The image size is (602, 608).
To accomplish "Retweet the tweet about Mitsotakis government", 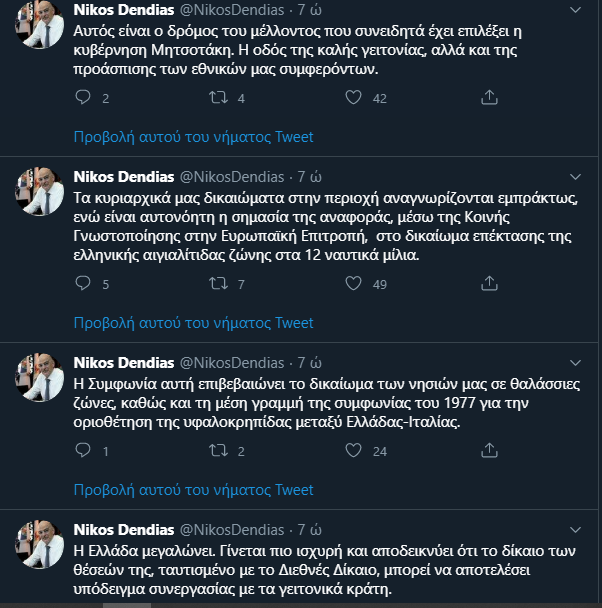I will 218,97.
